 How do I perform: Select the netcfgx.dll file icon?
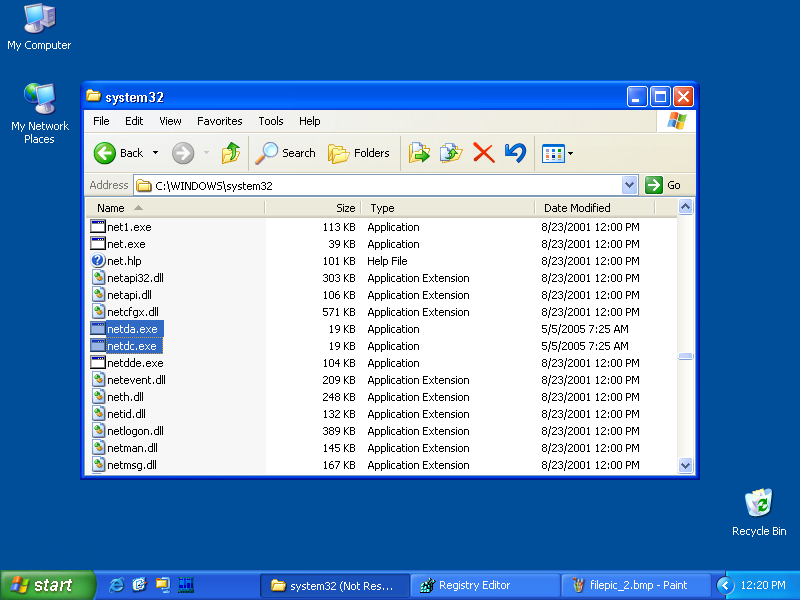click(x=98, y=312)
